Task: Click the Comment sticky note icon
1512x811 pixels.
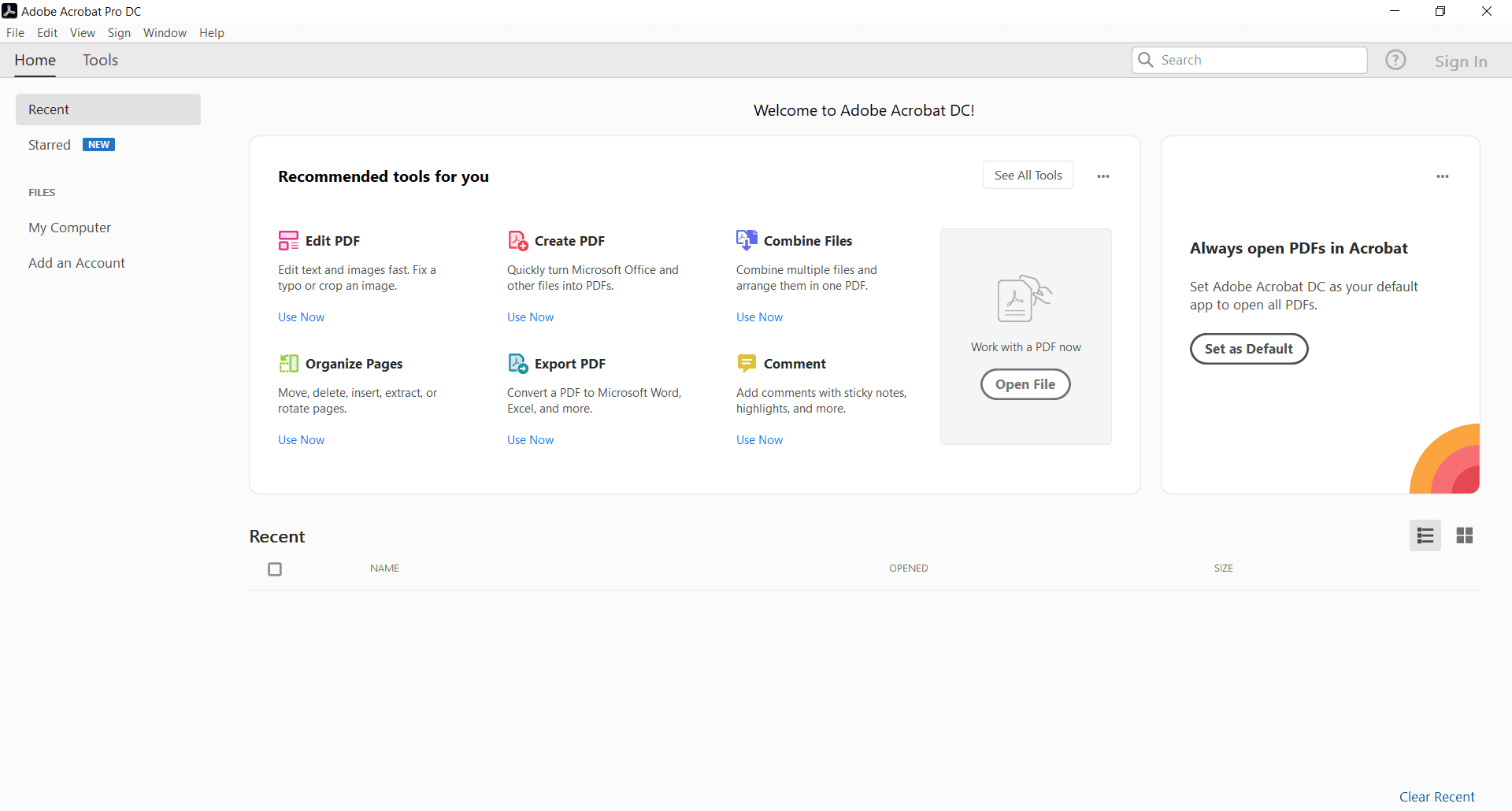Action: (747, 363)
